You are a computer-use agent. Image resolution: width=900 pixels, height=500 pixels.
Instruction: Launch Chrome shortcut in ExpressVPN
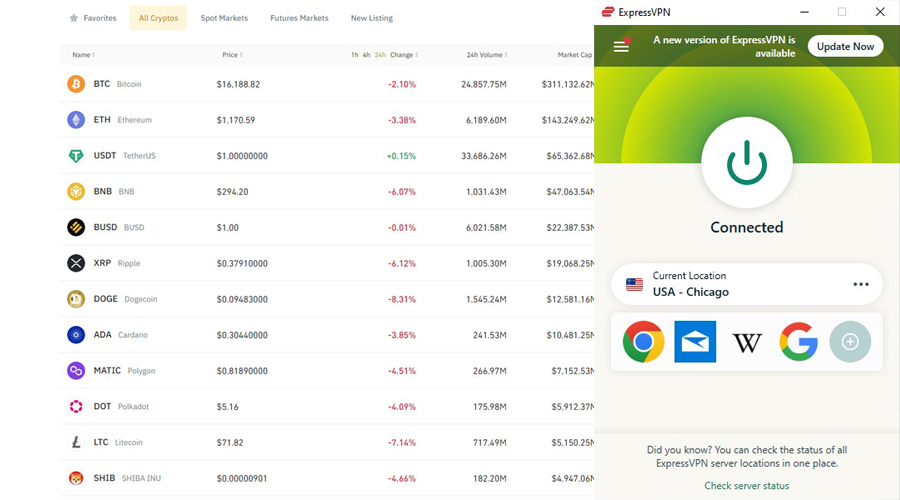(643, 342)
